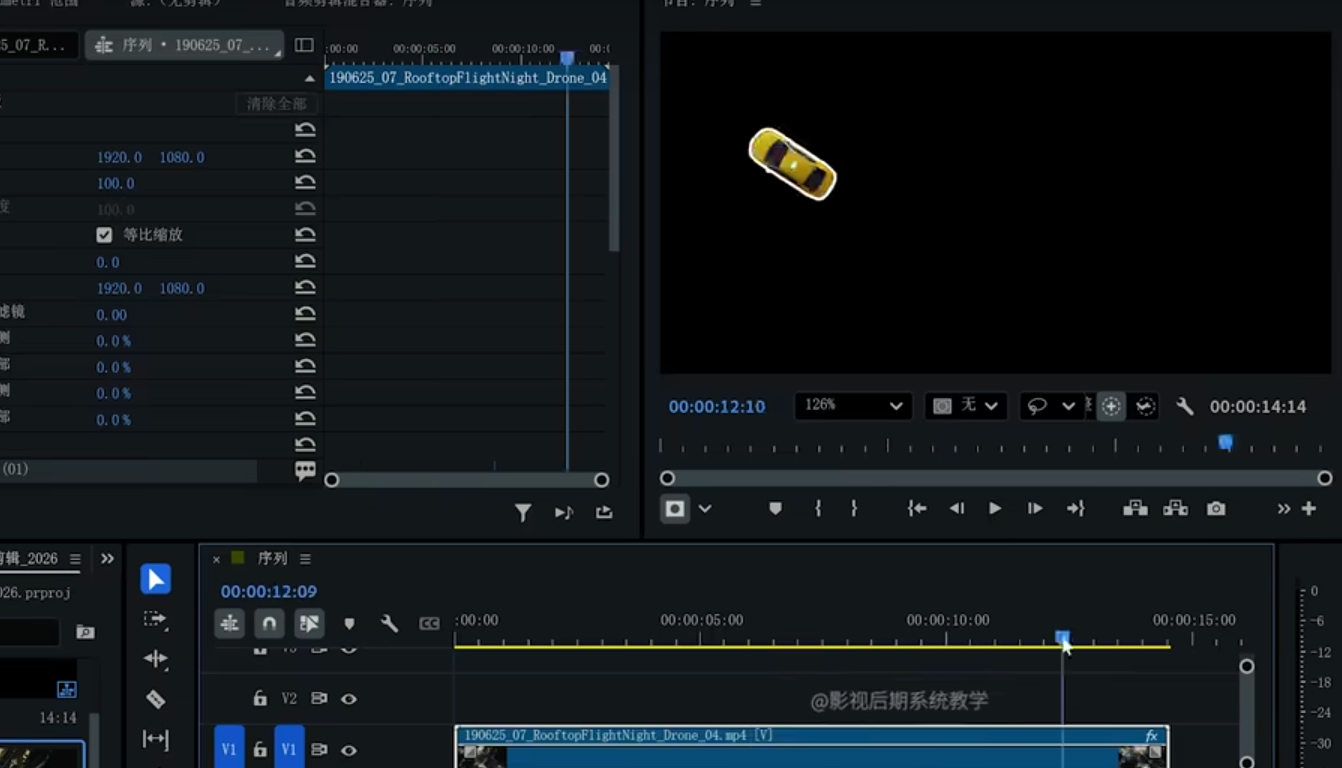1342x768 pixels.
Task: Select the Selection tool arrow
Action: [155, 580]
